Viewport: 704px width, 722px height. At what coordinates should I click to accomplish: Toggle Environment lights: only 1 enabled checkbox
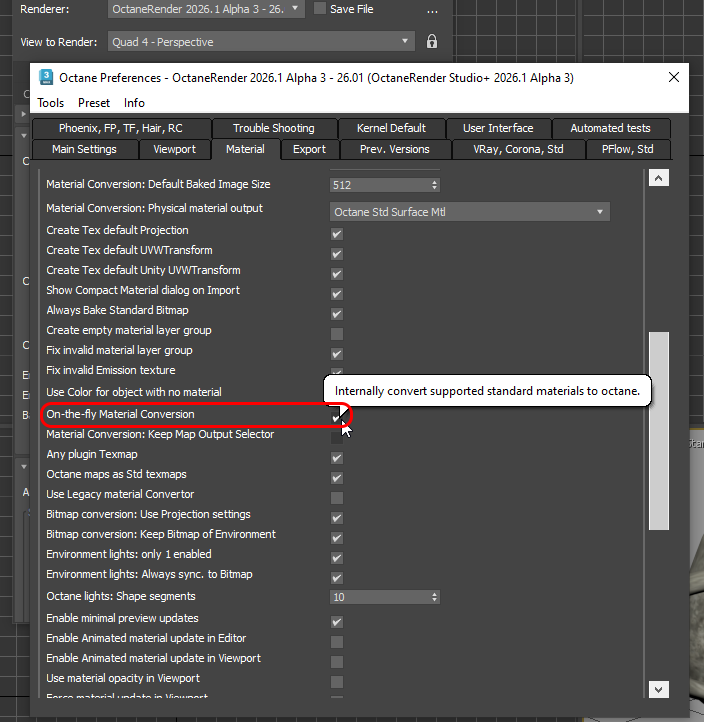[337, 558]
